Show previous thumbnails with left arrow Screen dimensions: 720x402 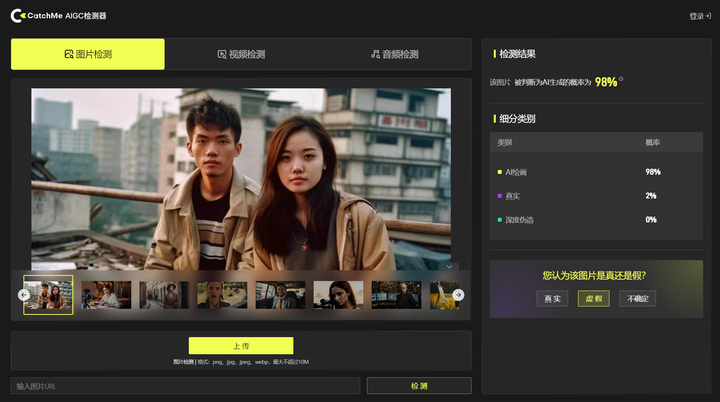[24, 295]
